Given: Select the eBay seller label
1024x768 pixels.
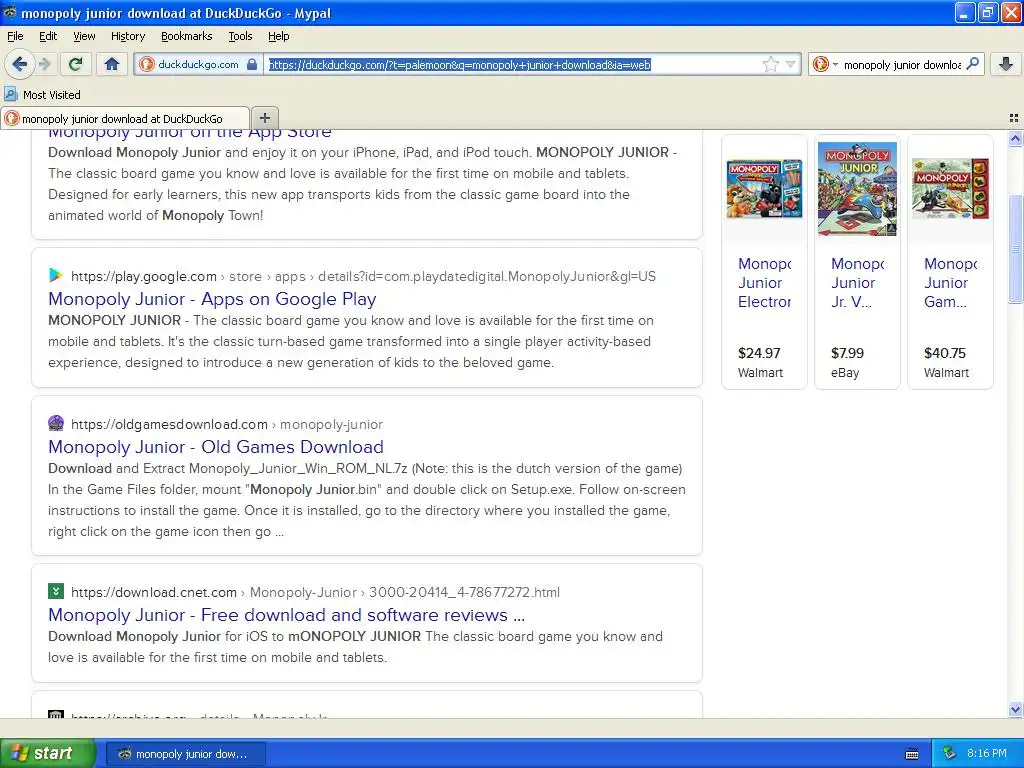Looking at the screenshot, I should point(844,373).
